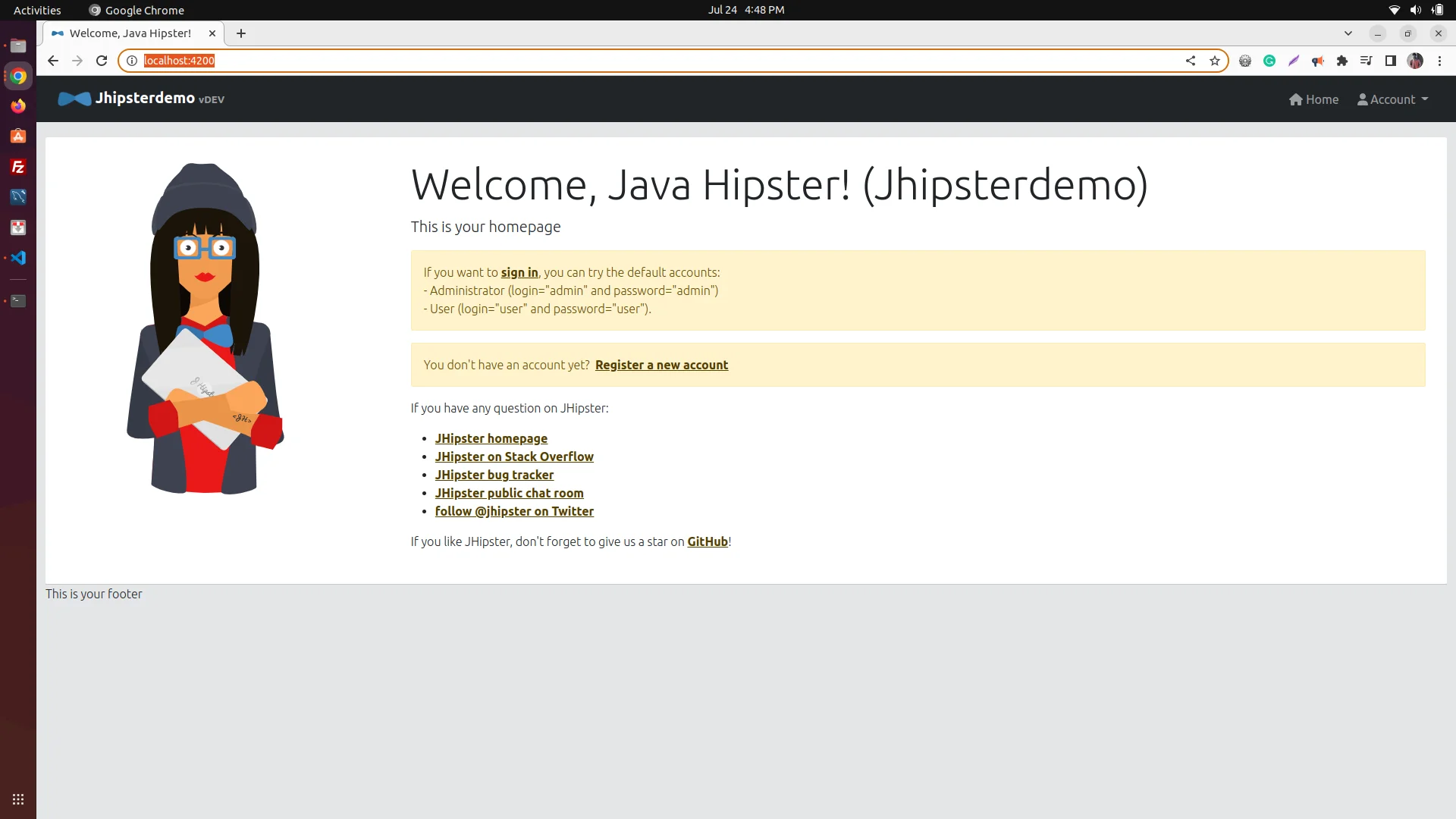Open the Extensions puzzle icon
Screen dimensions: 1456x819
point(1342,61)
